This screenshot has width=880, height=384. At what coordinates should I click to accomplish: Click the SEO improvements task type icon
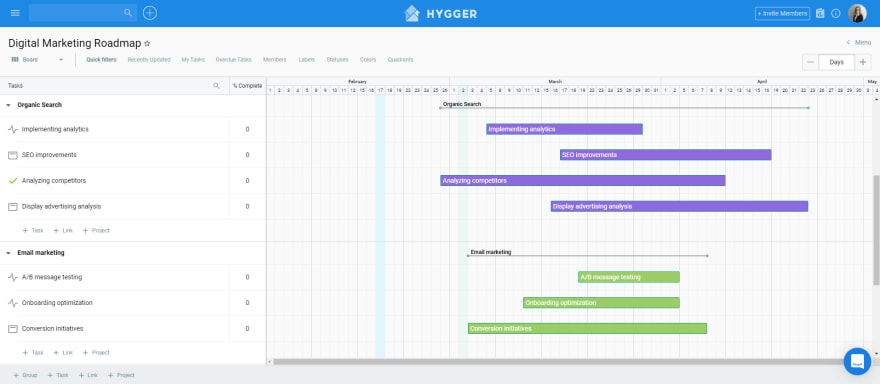coord(13,155)
